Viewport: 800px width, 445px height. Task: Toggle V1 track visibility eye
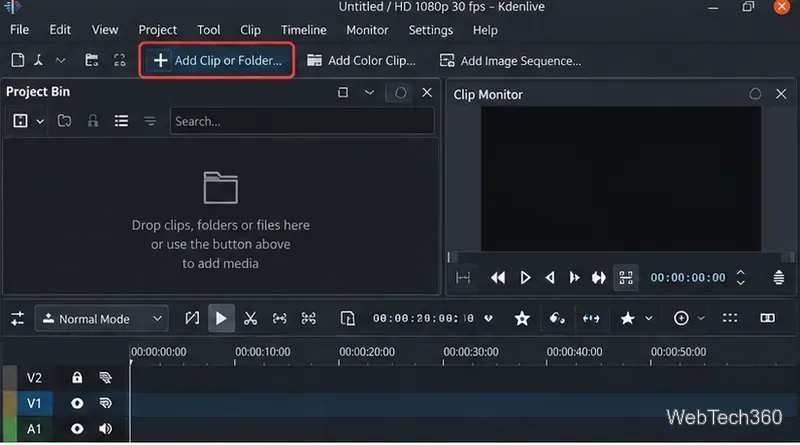pos(77,403)
